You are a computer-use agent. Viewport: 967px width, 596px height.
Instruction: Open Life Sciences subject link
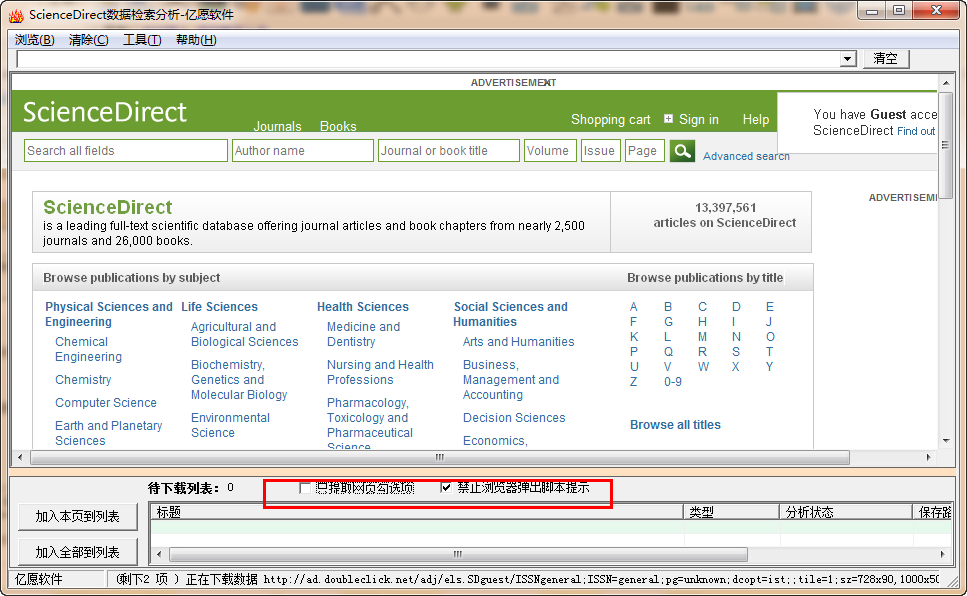coord(220,307)
